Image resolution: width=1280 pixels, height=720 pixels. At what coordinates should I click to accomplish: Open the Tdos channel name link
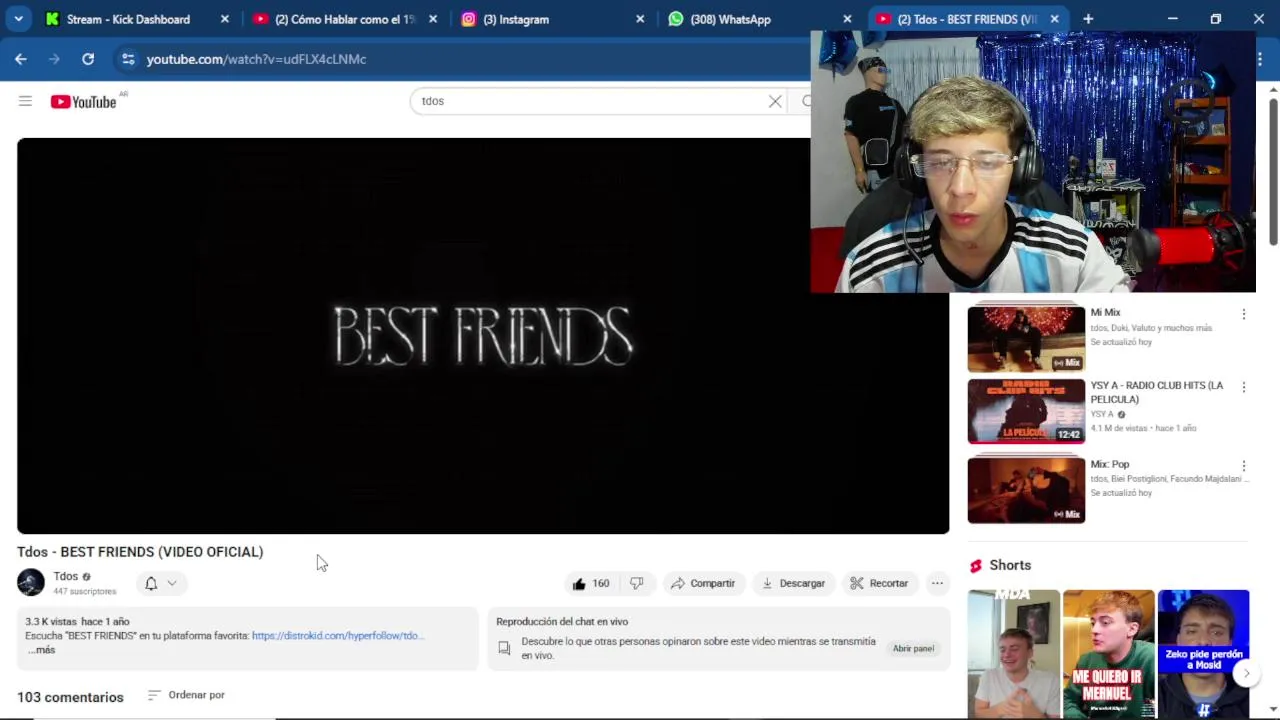point(66,576)
